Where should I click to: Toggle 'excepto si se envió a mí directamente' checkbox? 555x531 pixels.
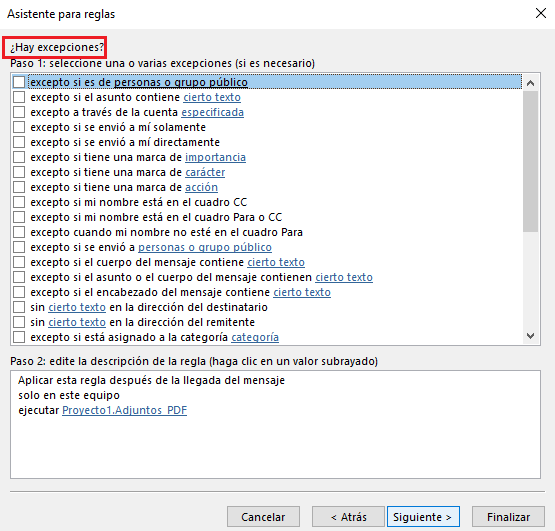click(x=19, y=142)
